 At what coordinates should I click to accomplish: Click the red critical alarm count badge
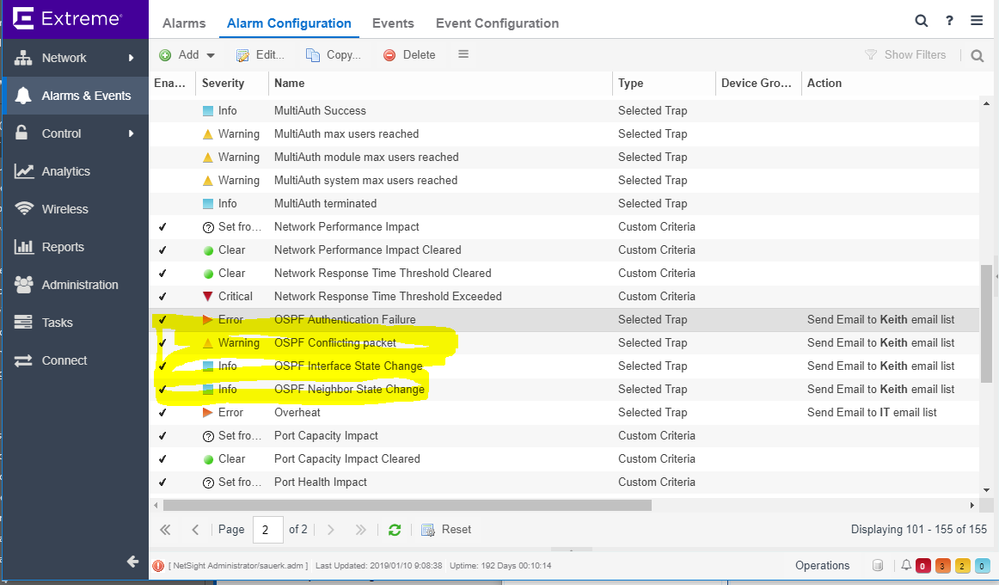pyautogui.click(x=923, y=567)
